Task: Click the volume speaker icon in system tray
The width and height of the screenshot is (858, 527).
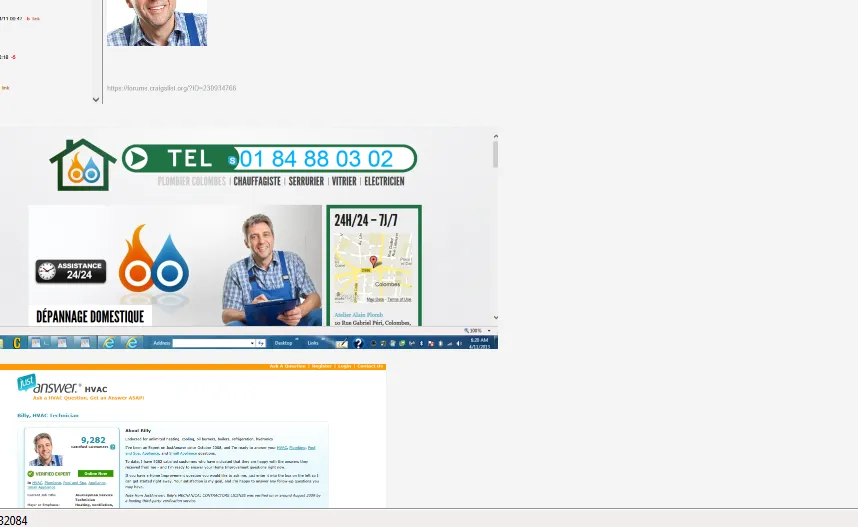Action: (460, 344)
